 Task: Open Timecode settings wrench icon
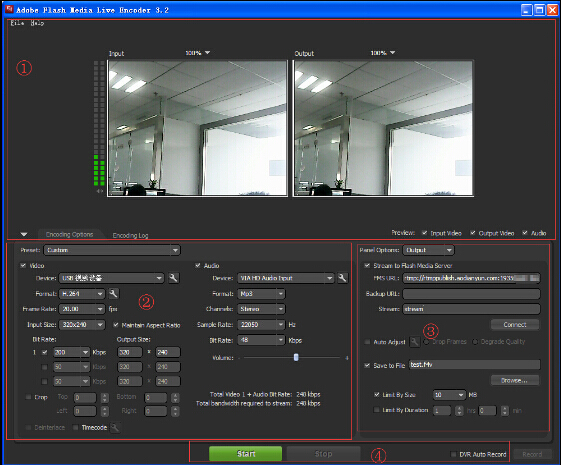[114, 427]
